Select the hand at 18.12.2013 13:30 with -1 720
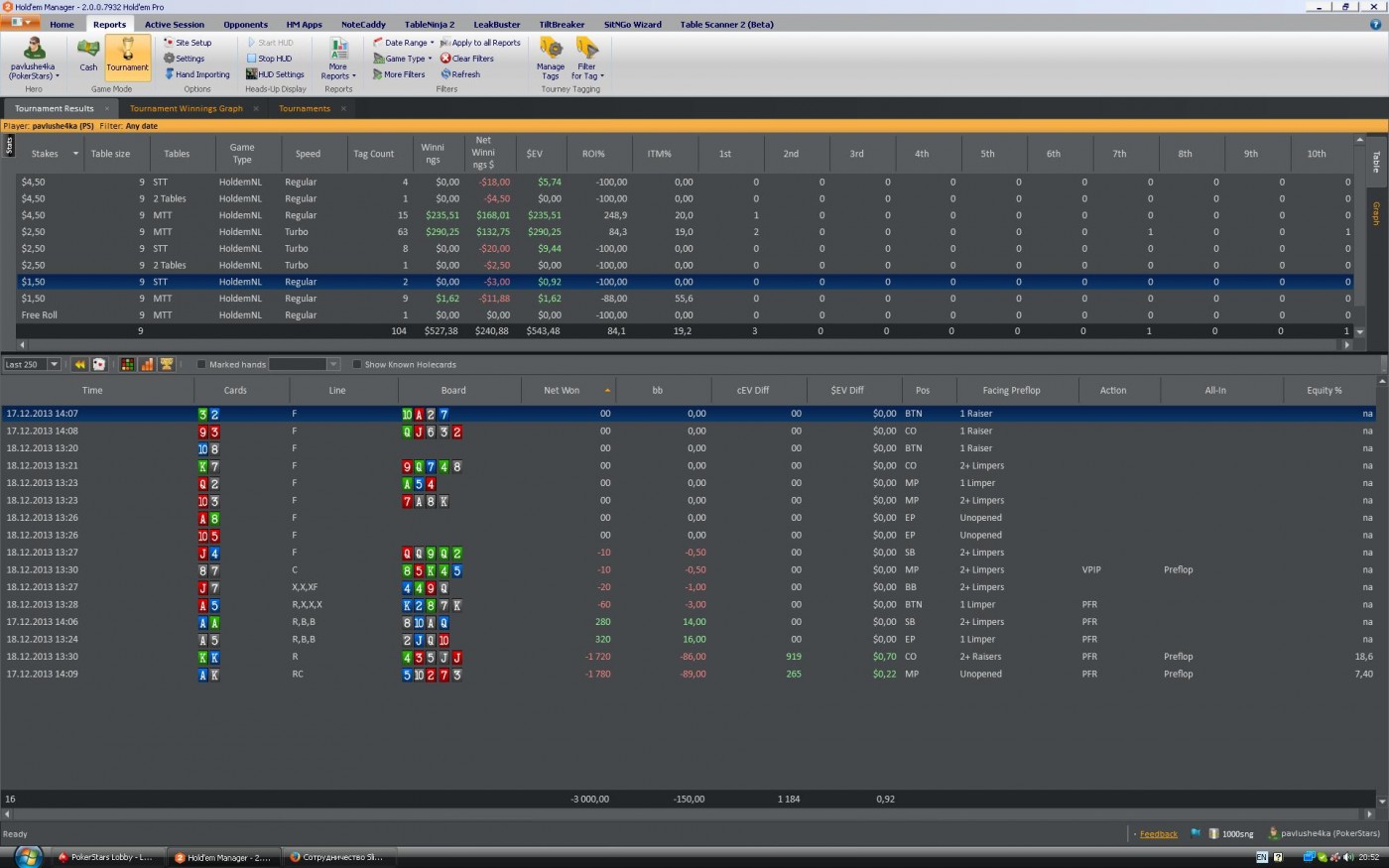This screenshot has height=868, width=1389. point(689,657)
